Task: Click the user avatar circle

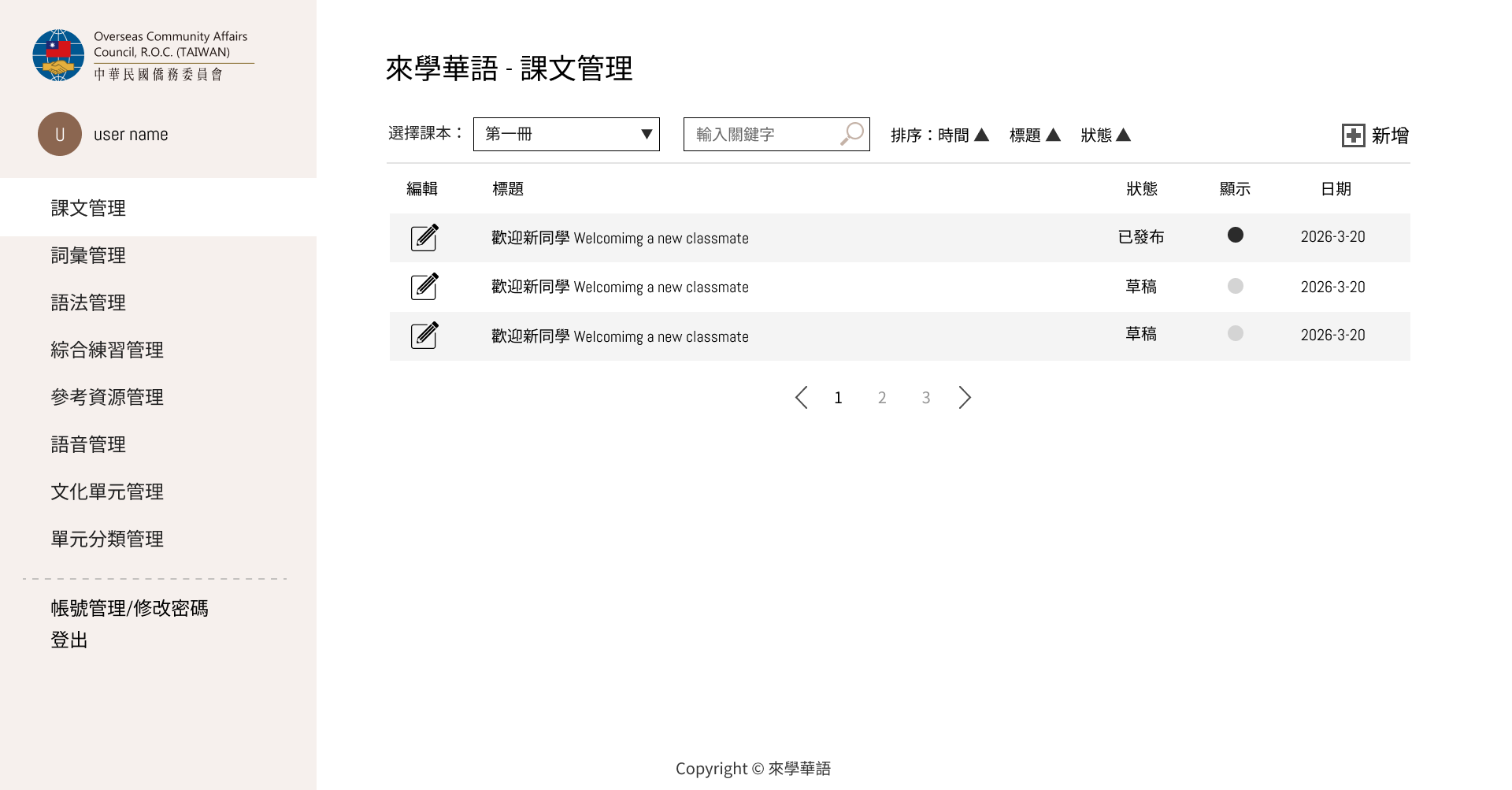Action: tap(60, 134)
